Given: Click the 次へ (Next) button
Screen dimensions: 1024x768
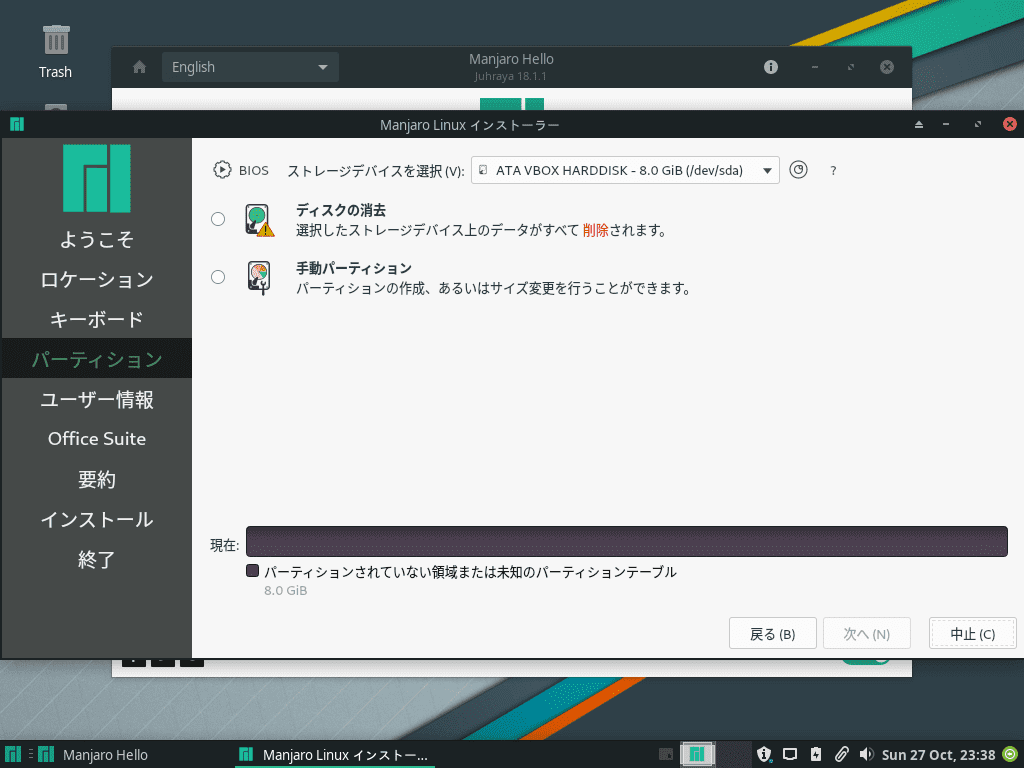Looking at the screenshot, I should coord(866,633).
